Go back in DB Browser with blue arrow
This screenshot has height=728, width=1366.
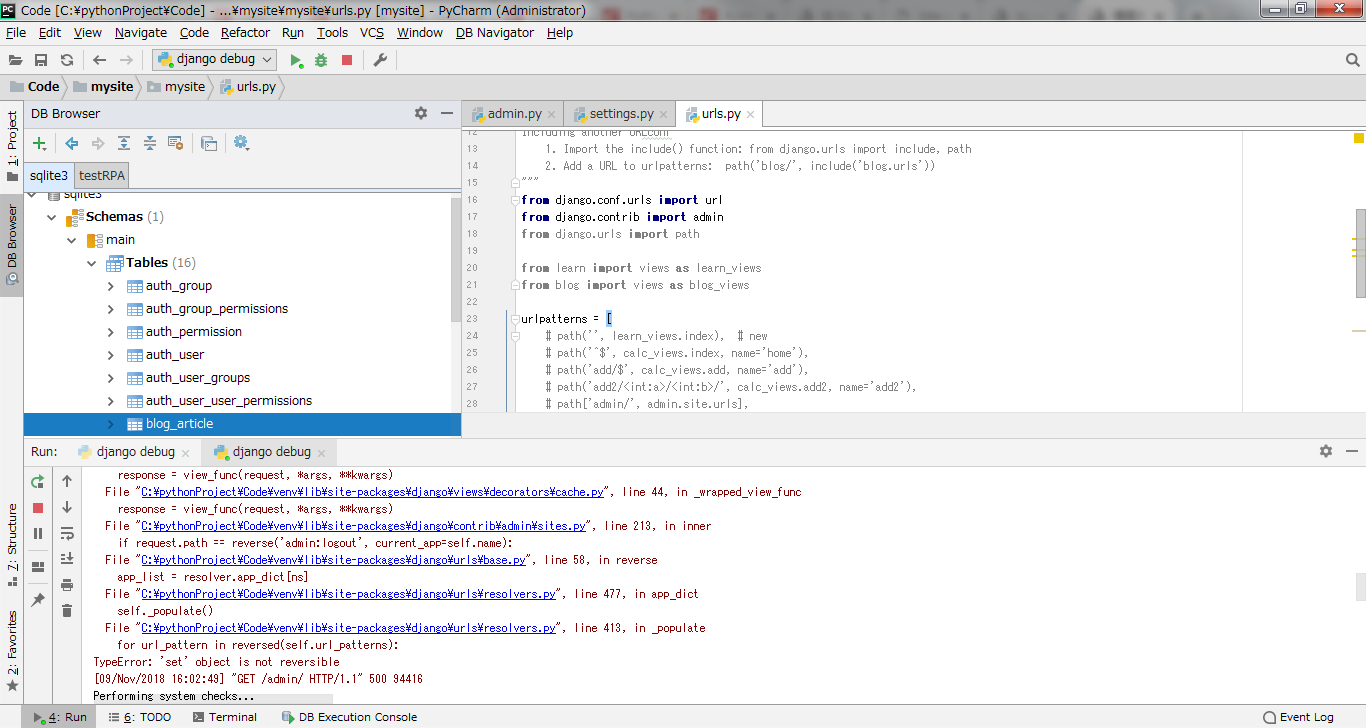click(x=72, y=143)
